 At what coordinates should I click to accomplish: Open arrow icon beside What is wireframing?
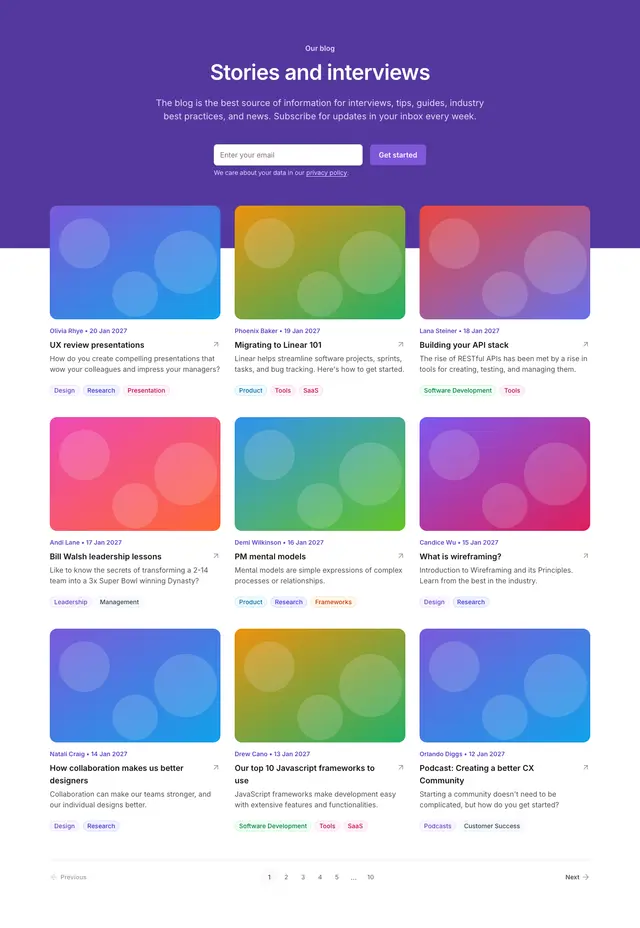(x=586, y=556)
